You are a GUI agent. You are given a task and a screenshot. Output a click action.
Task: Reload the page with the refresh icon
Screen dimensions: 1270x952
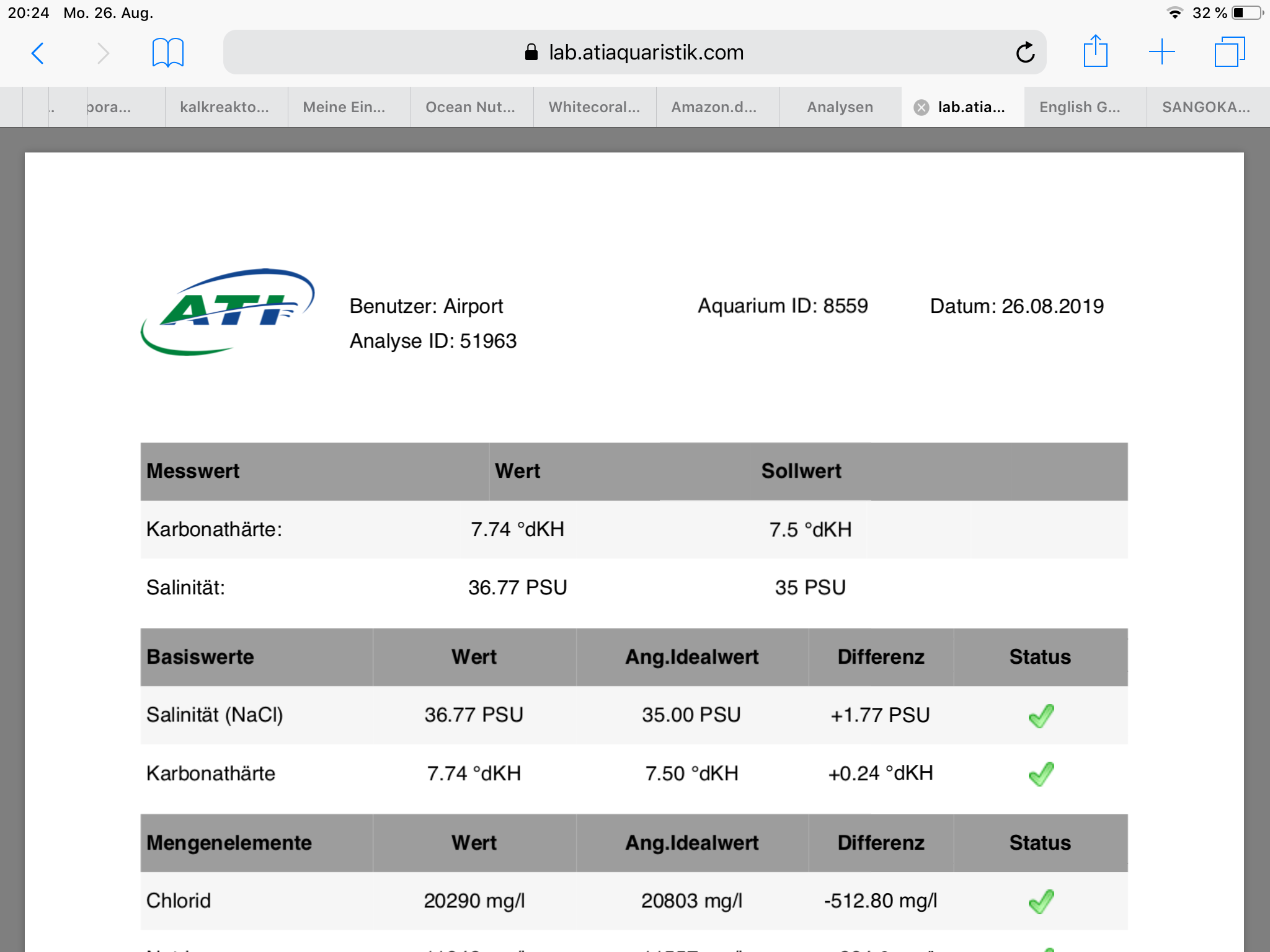[x=1025, y=53]
